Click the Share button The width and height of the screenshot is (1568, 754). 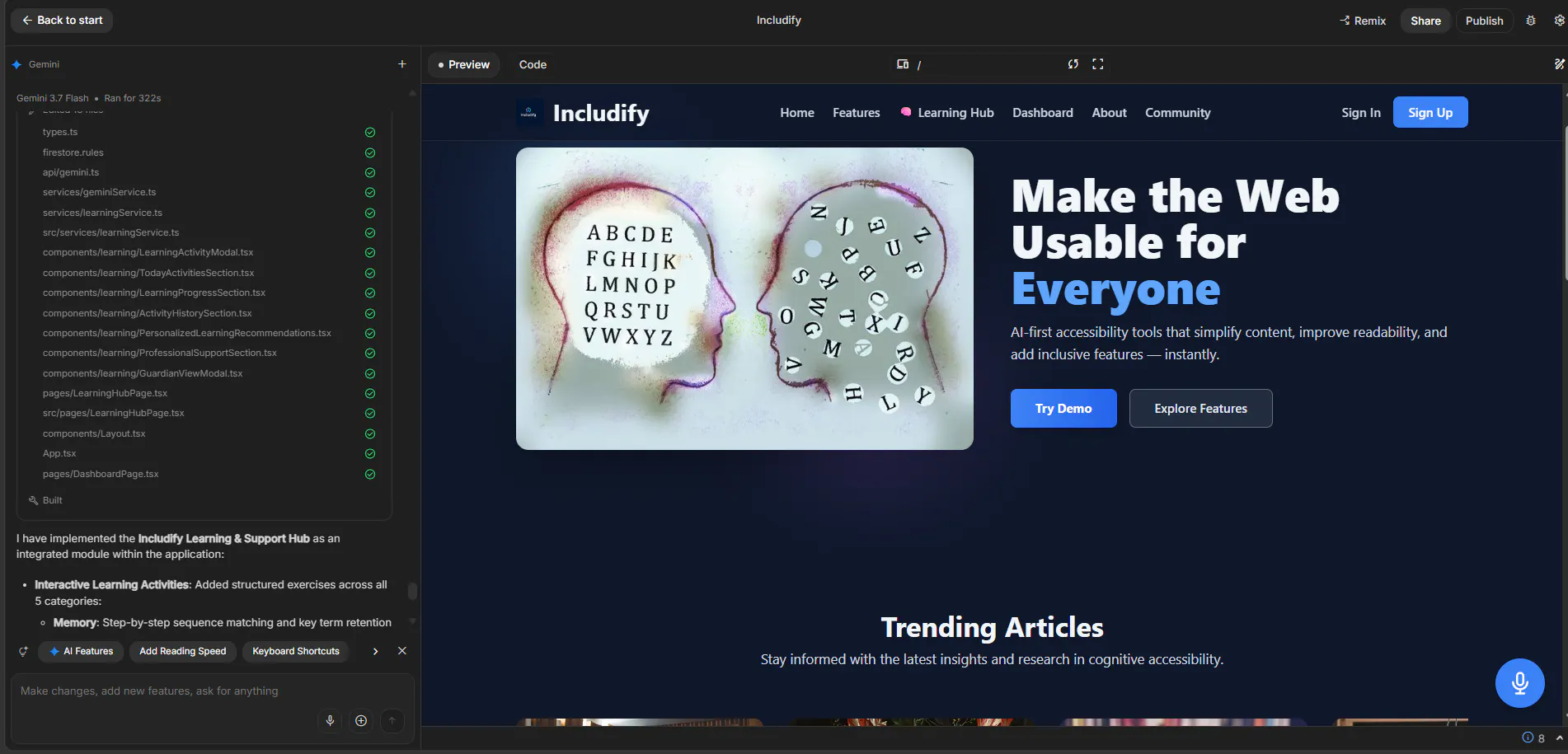click(1425, 21)
